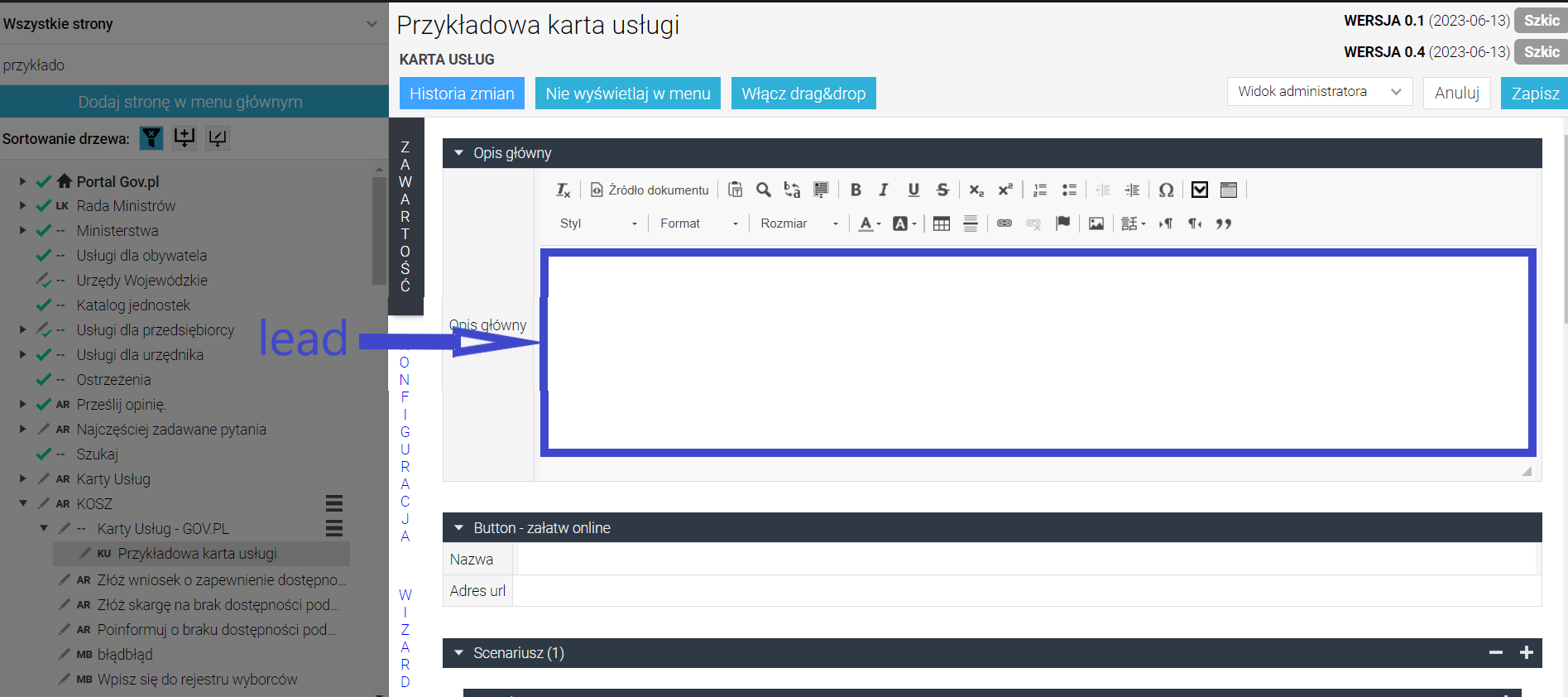Click the Nazwa input field
1568x697 pixels.
[x=1027, y=560]
